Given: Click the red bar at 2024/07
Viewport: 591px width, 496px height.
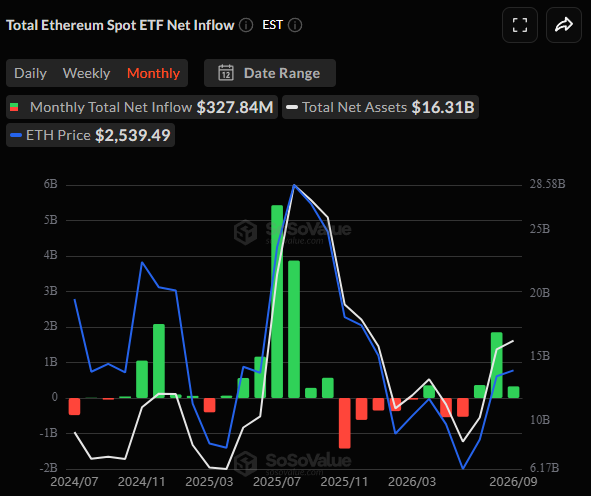Looking at the screenshot, I should tap(74, 407).
